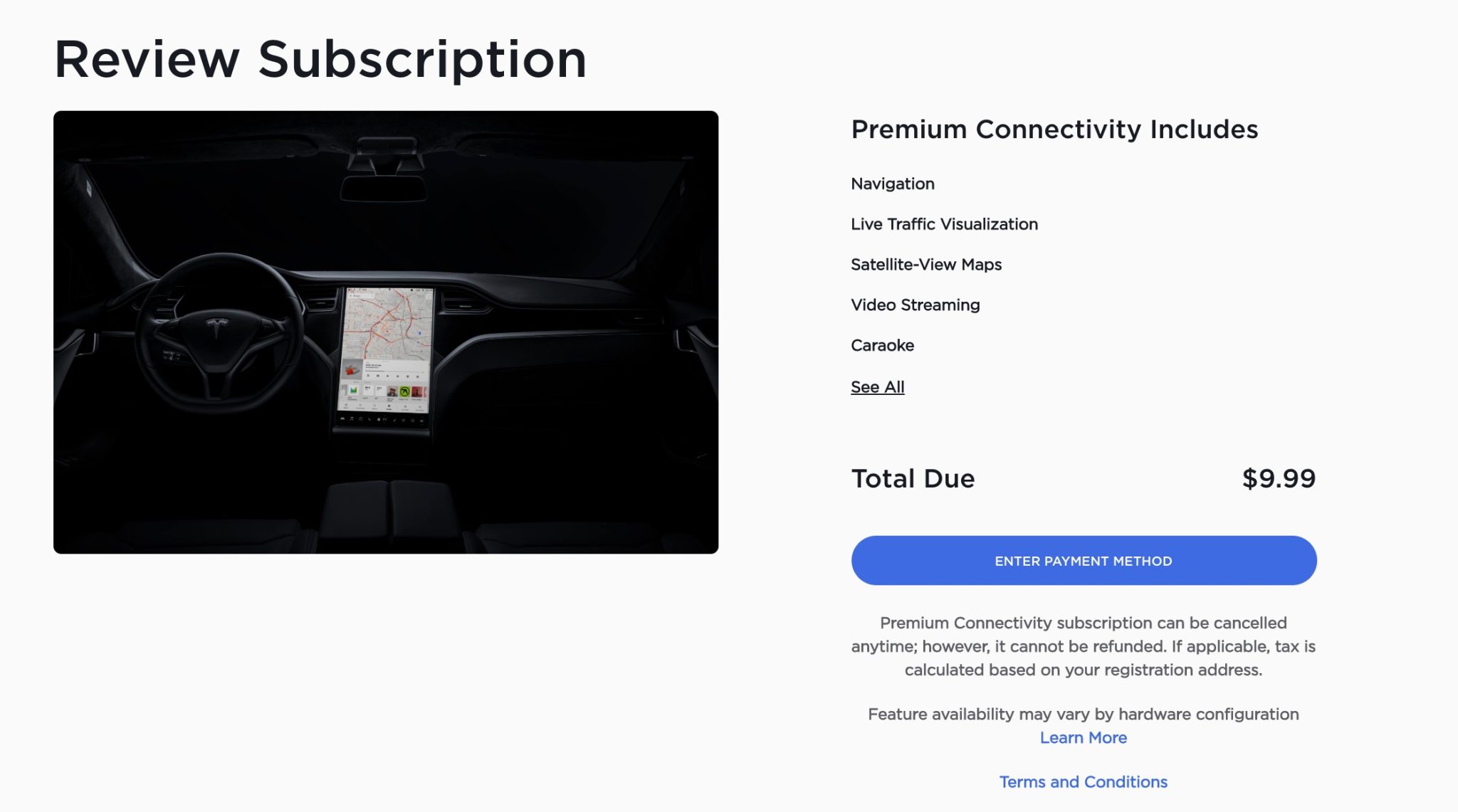Image resolution: width=1458 pixels, height=812 pixels.
Task: Click the cancellation and refund notice text
Action: point(1083,646)
